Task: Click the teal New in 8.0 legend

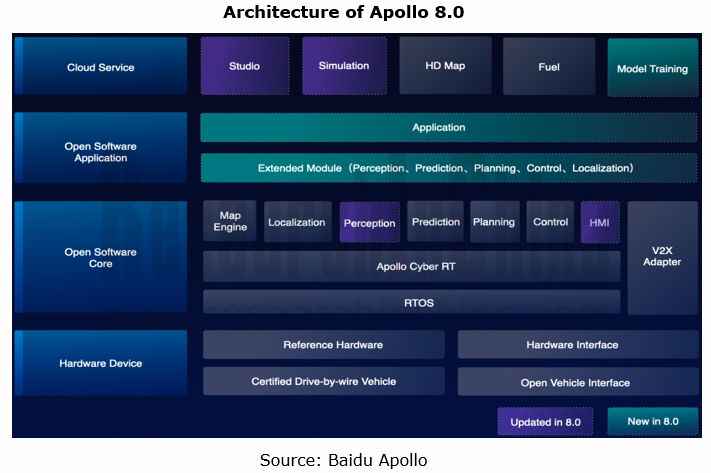Action: coord(652,421)
